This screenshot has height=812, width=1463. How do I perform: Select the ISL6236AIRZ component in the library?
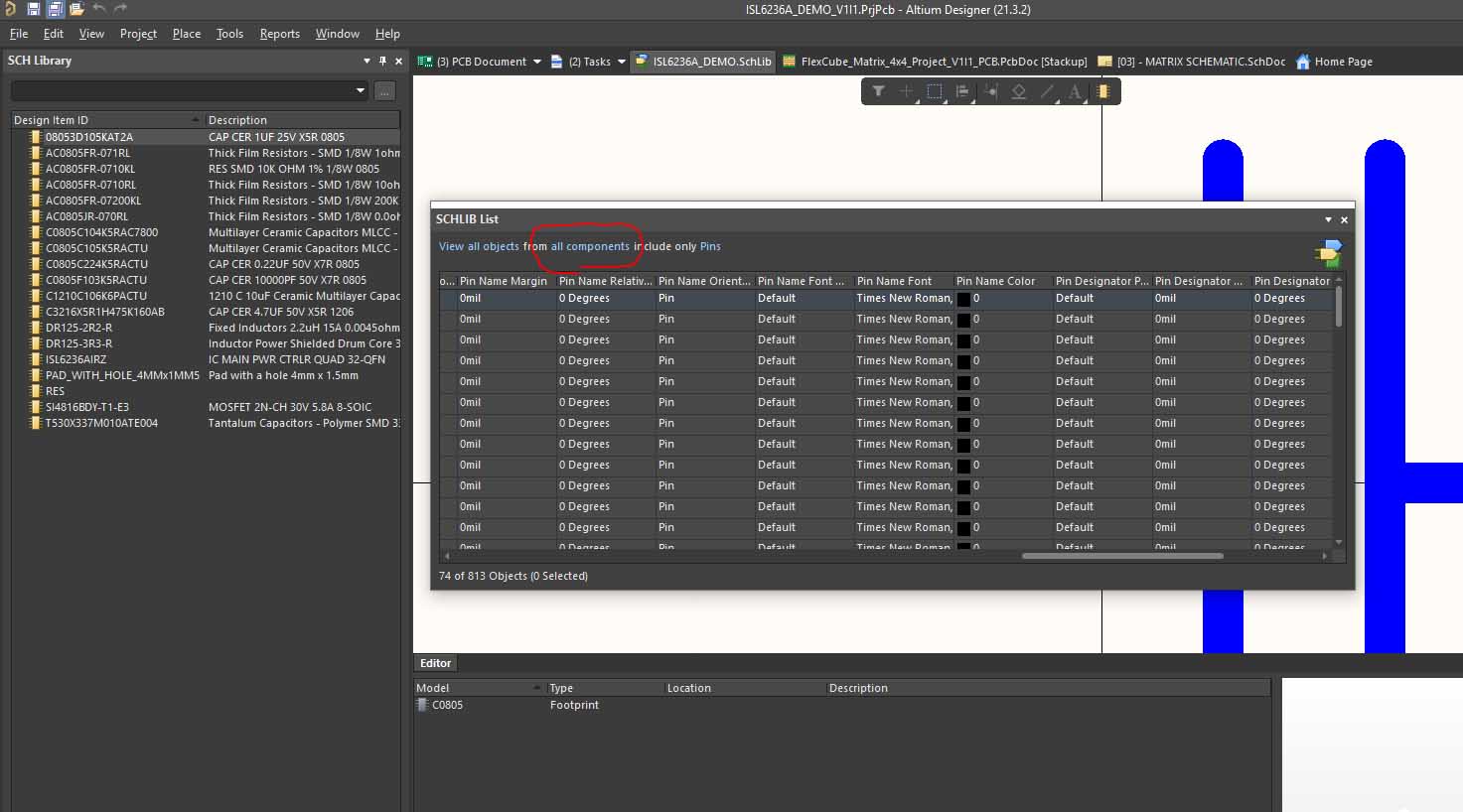click(x=75, y=359)
